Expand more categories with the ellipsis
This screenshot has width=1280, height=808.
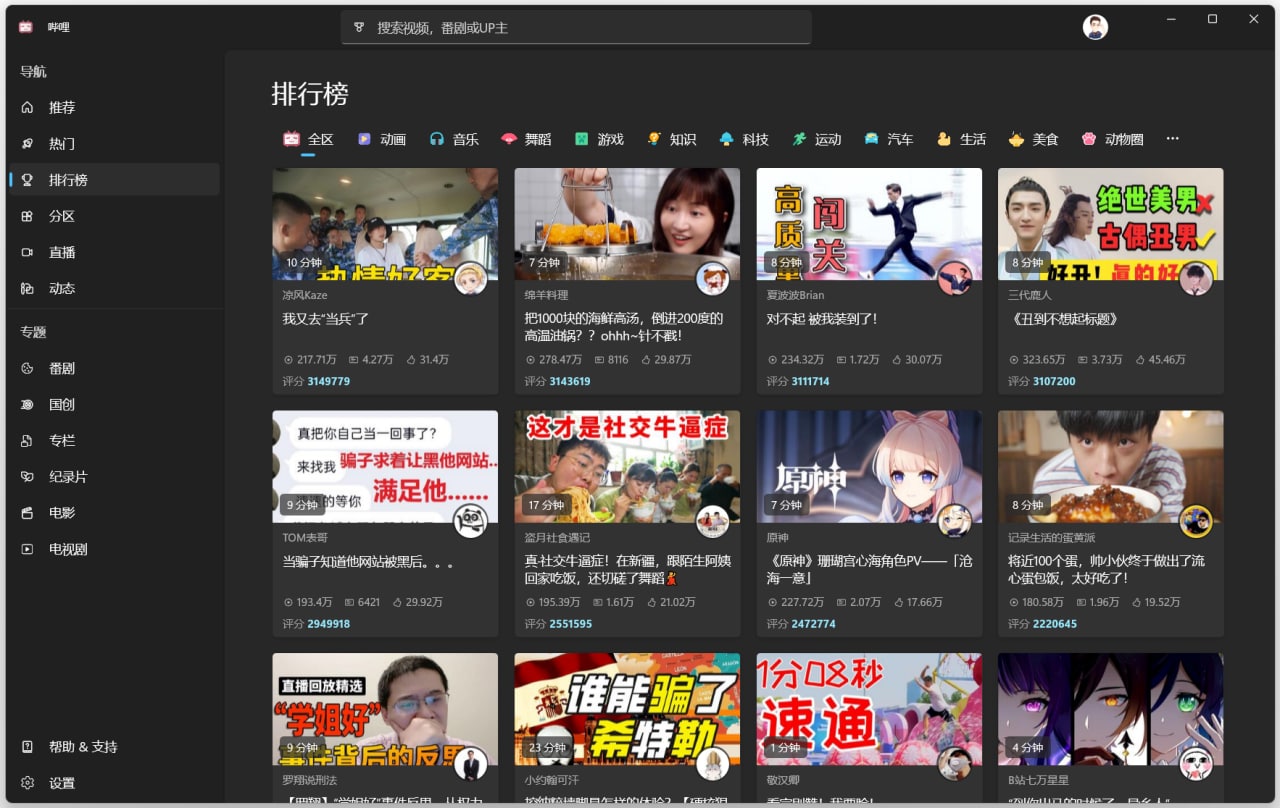point(1173,139)
